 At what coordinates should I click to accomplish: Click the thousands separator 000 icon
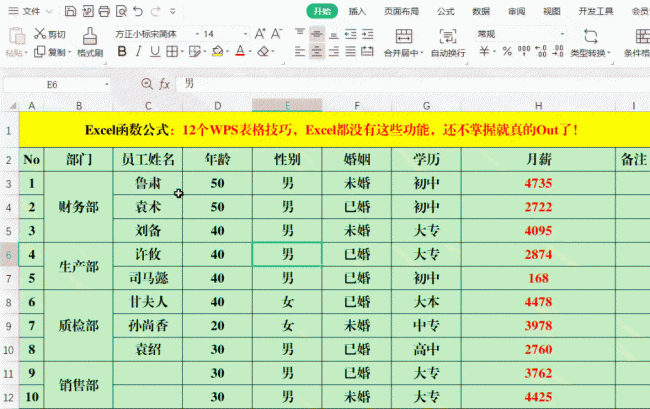(524, 51)
